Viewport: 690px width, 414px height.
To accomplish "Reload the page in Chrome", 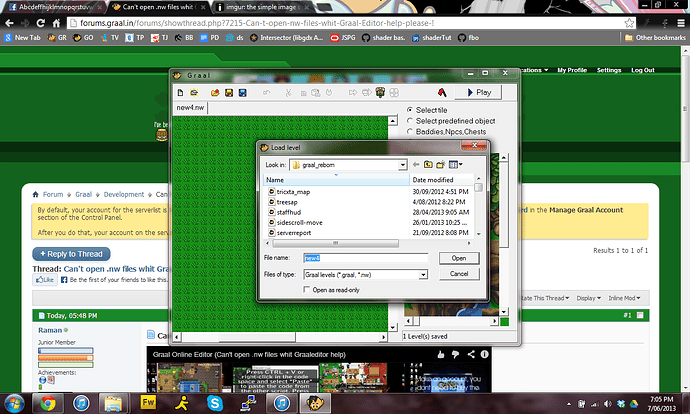I will pyautogui.click(x=40, y=23).
